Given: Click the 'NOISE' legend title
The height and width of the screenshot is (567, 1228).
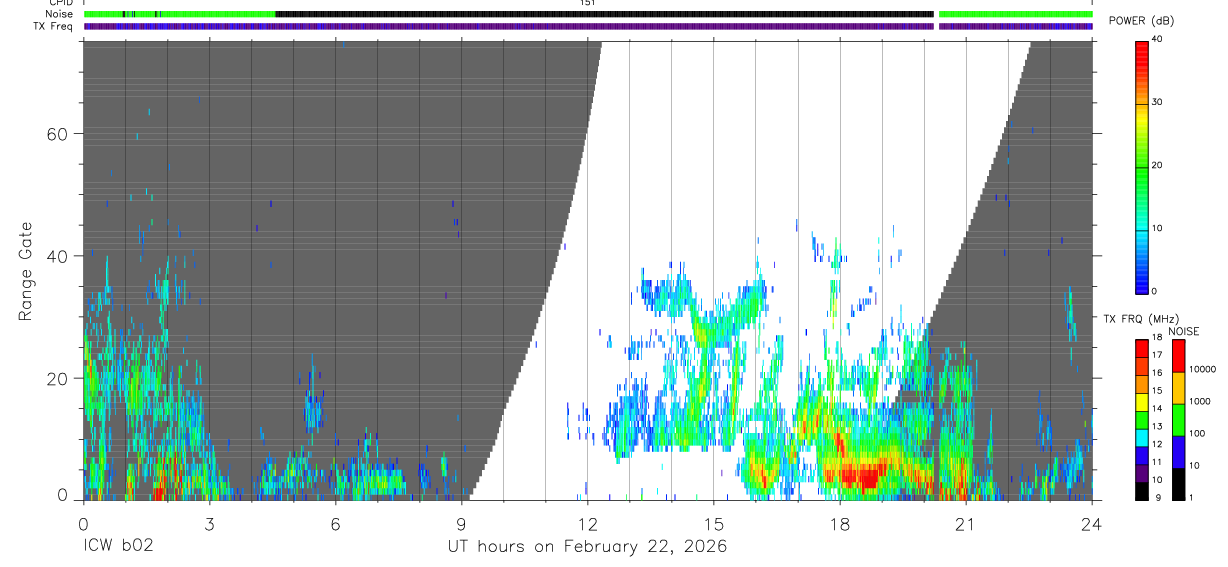Looking at the screenshot, I should pos(1183,331).
